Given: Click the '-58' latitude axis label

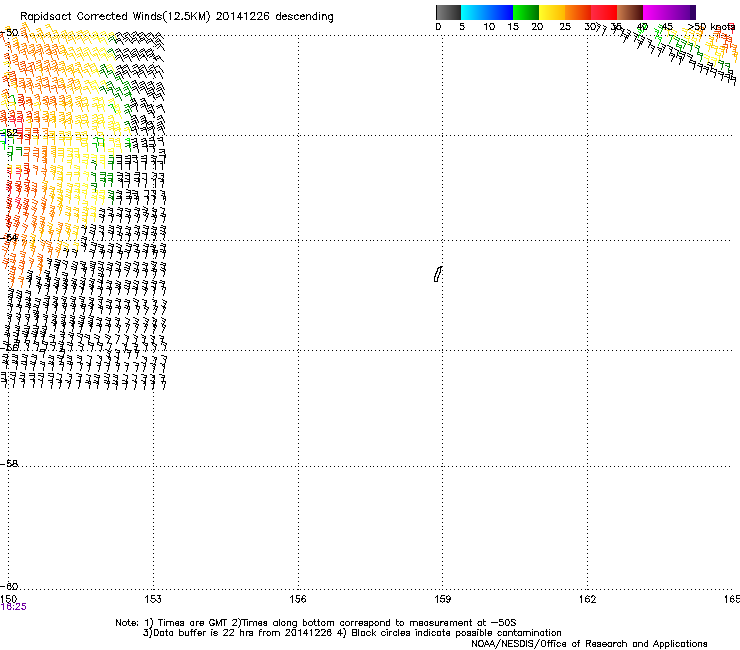Looking at the screenshot, I should click(9, 464).
